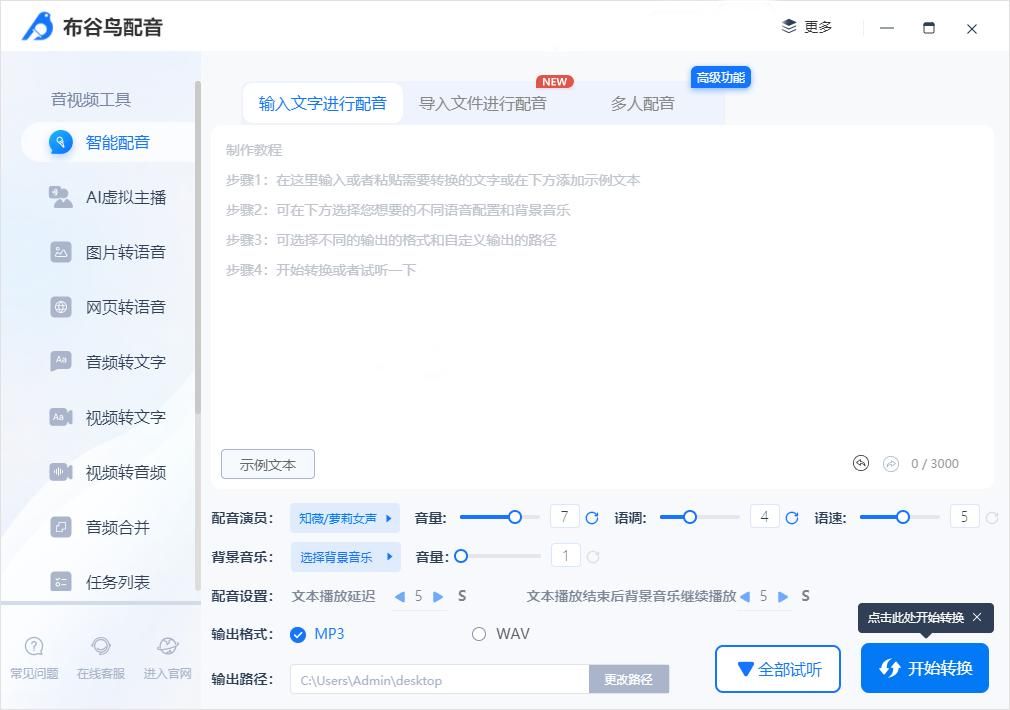Open 进入官网 planet icon
The height and width of the screenshot is (710, 1010).
click(167, 646)
